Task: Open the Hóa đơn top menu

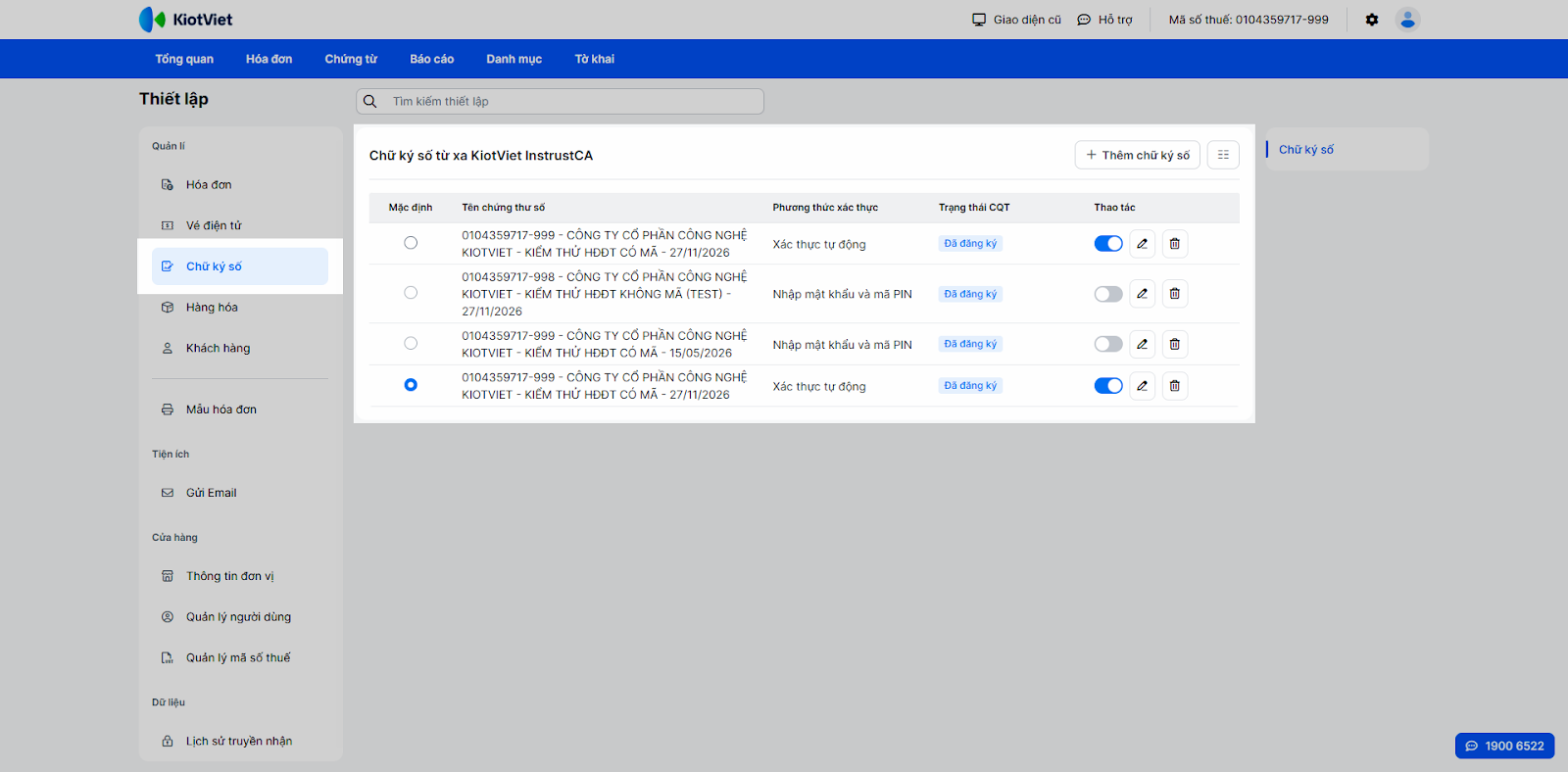Action: point(269,59)
